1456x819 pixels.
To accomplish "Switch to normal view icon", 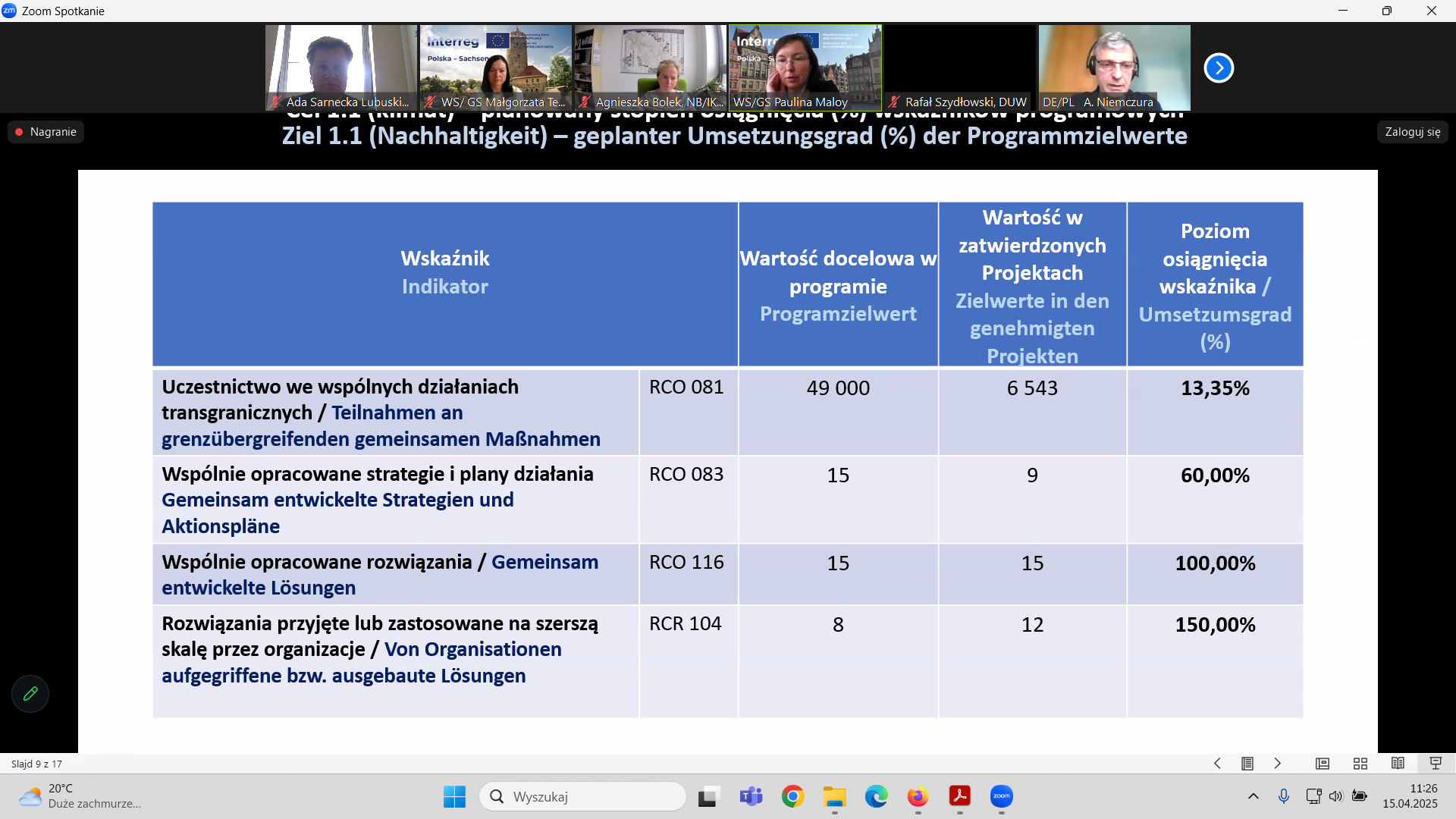I will pyautogui.click(x=1323, y=764).
